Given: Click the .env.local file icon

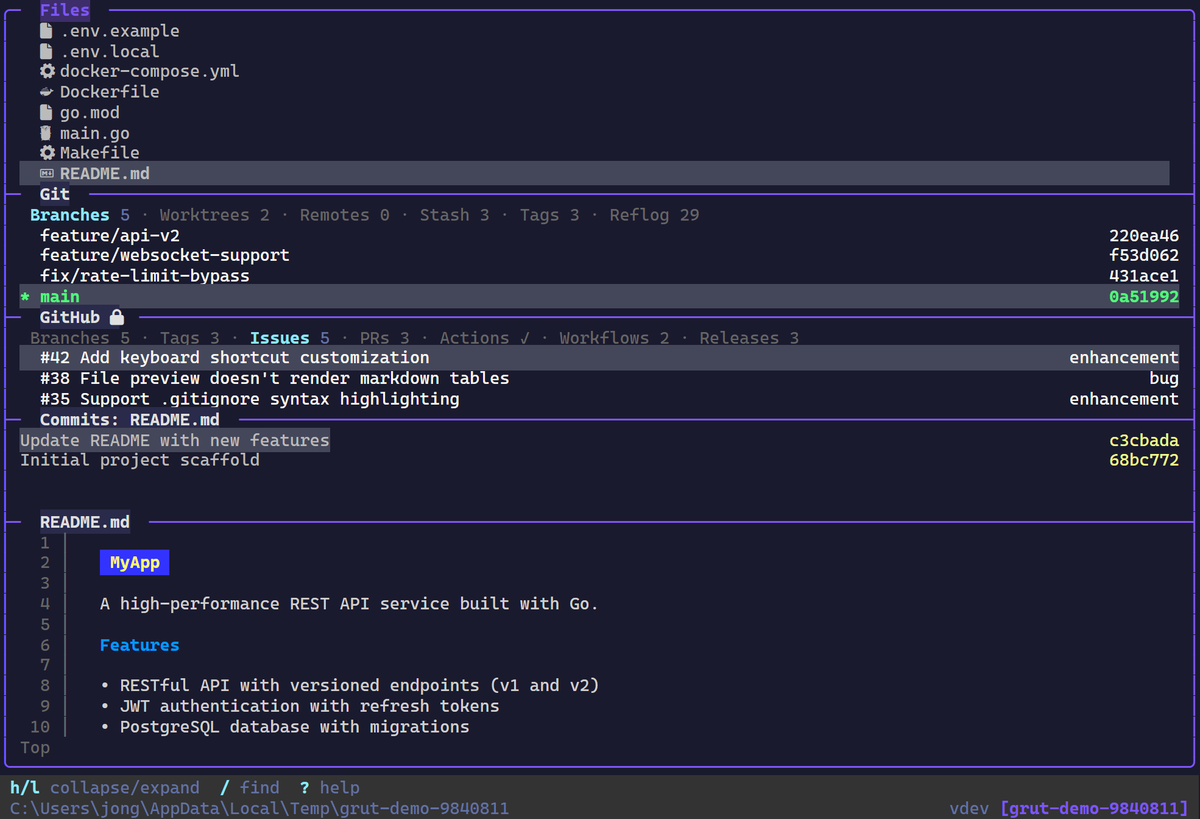Looking at the screenshot, I should pos(46,51).
